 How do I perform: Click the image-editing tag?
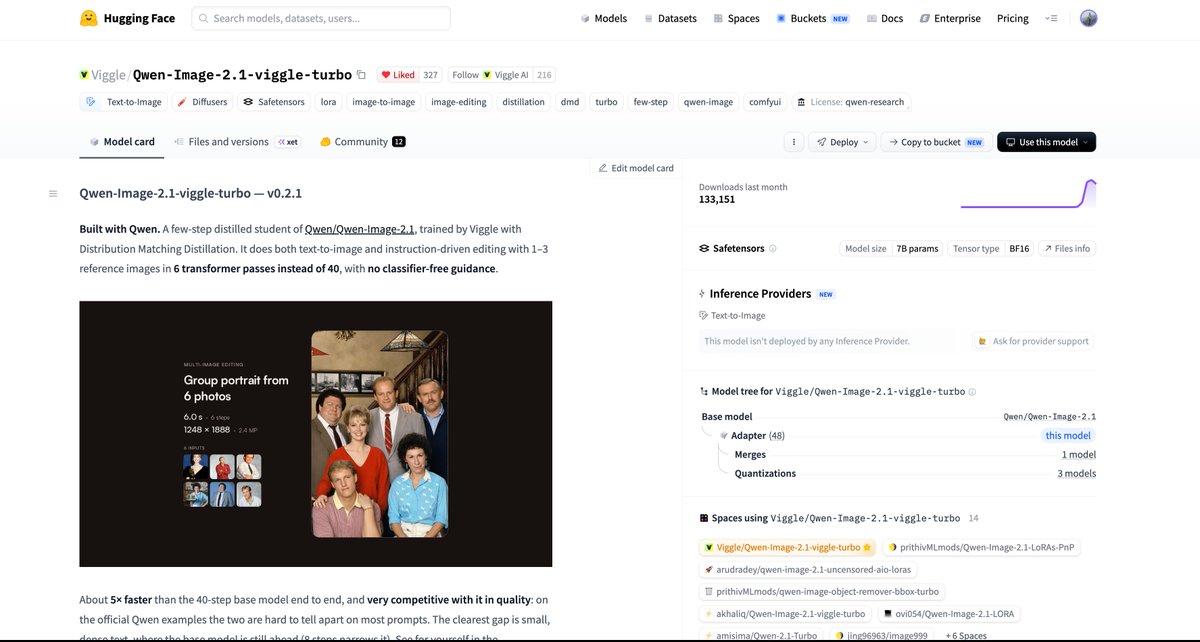(x=458, y=102)
